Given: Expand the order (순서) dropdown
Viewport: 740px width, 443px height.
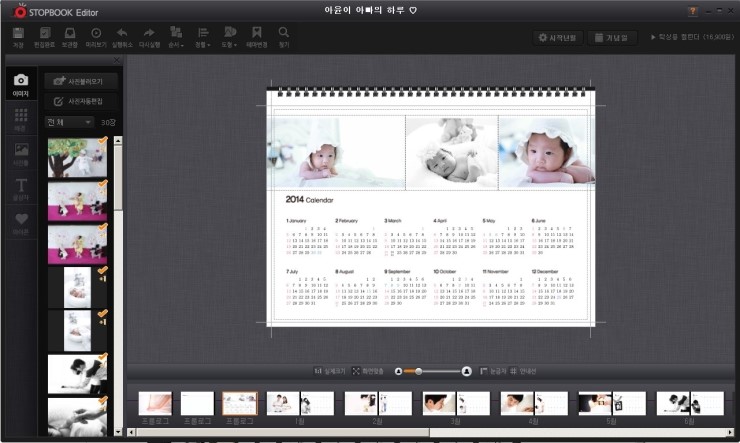Looking at the screenshot, I should click(x=176, y=36).
